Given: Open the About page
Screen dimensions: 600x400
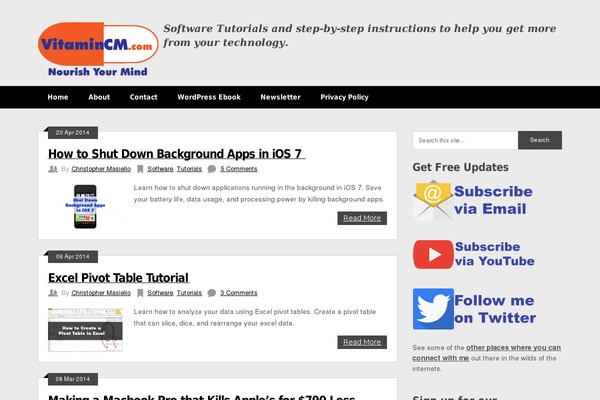Looking at the screenshot, I should pos(99,97).
